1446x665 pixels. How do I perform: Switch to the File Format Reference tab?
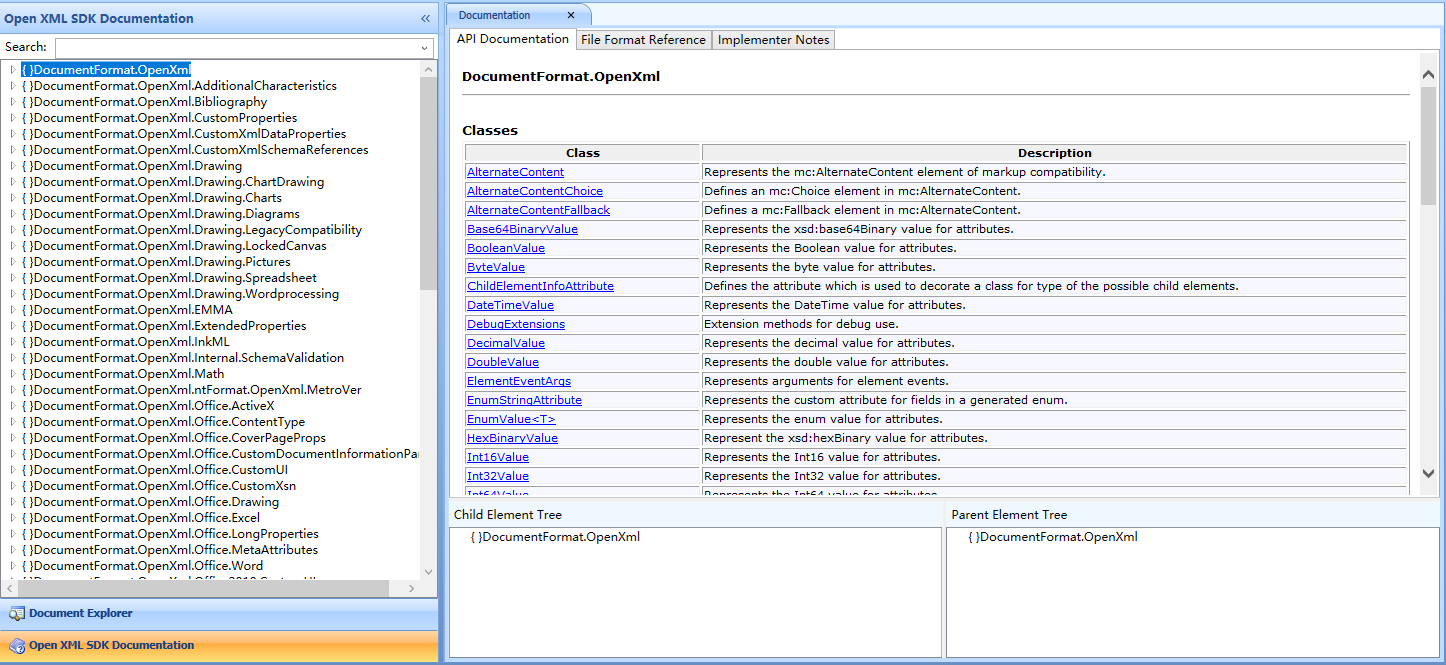[643, 40]
